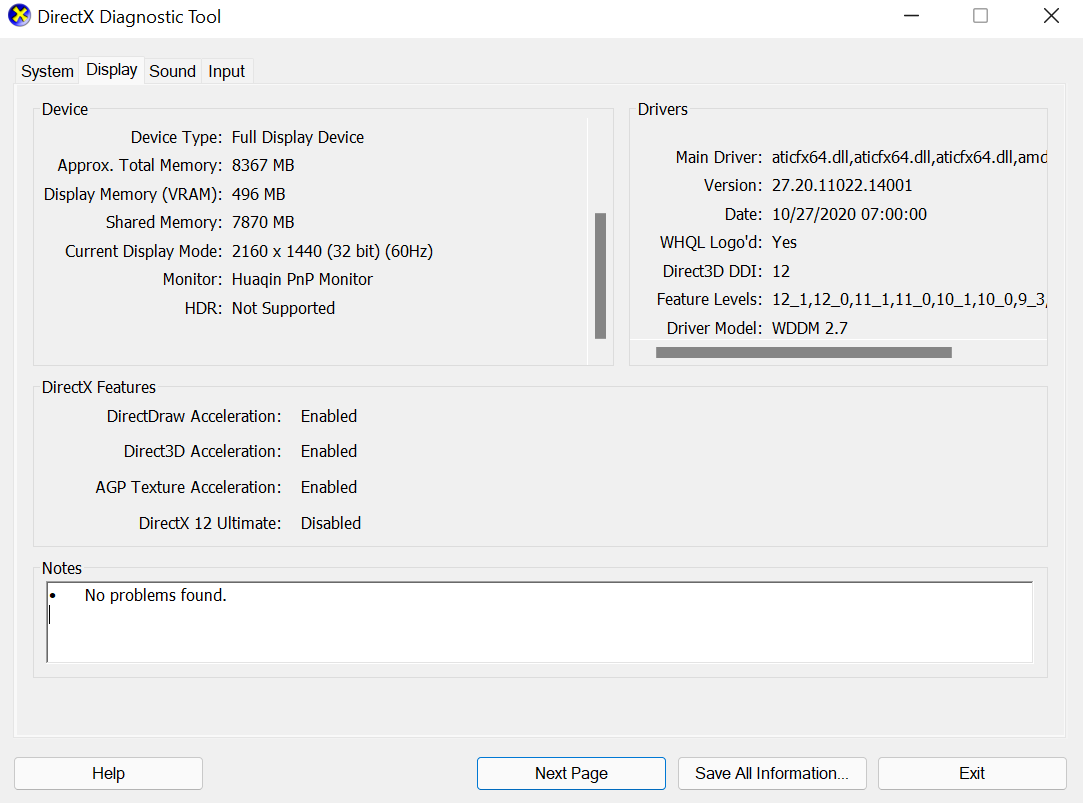Image resolution: width=1083 pixels, height=803 pixels.
Task: Click the 'DirectX 12 Ultimate:' label
Action: click(210, 523)
